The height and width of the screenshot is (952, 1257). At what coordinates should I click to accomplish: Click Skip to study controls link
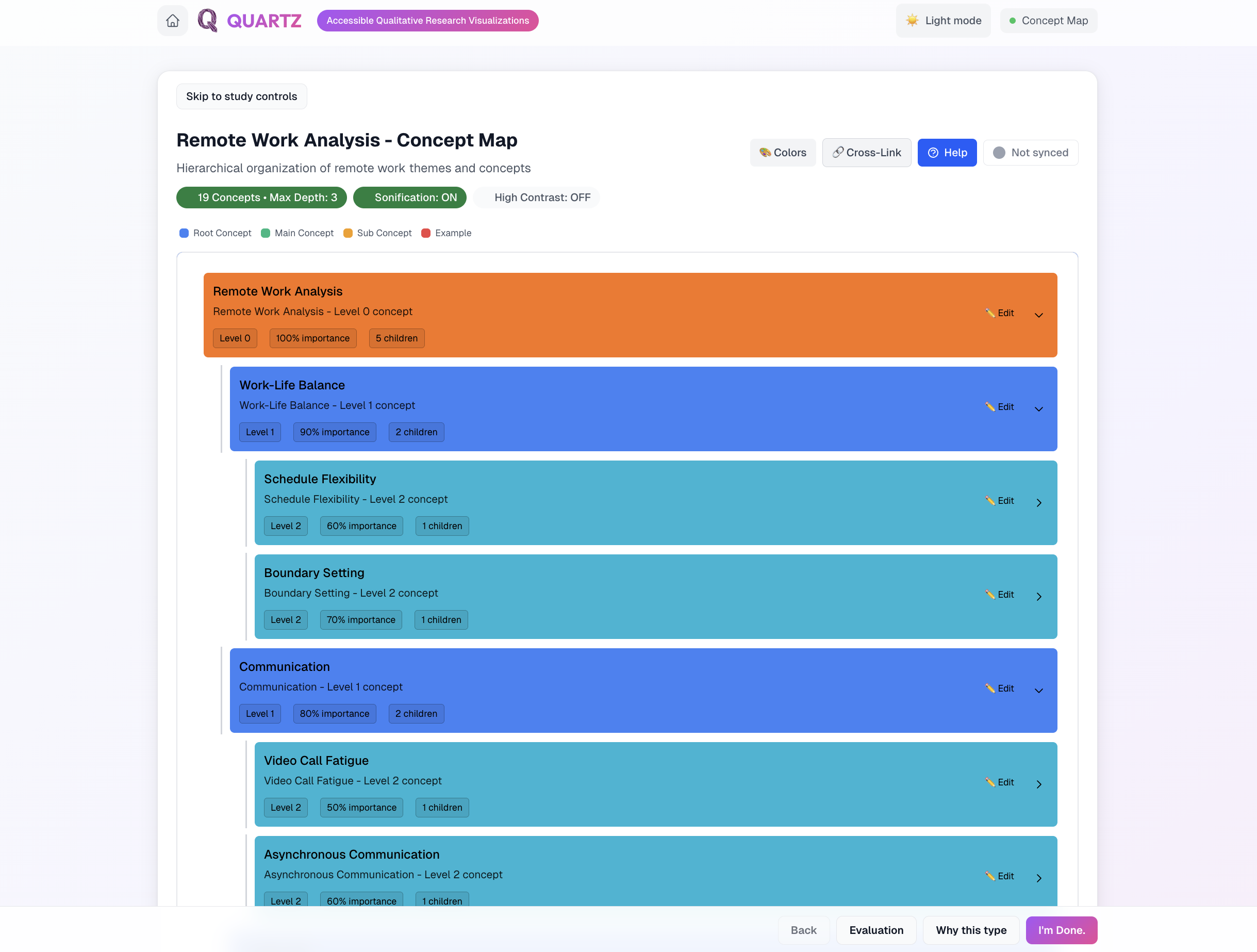(x=241, y=96)
